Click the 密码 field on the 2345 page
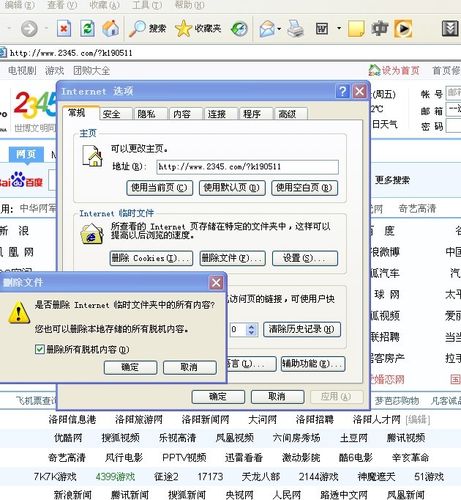 point(454,126)
